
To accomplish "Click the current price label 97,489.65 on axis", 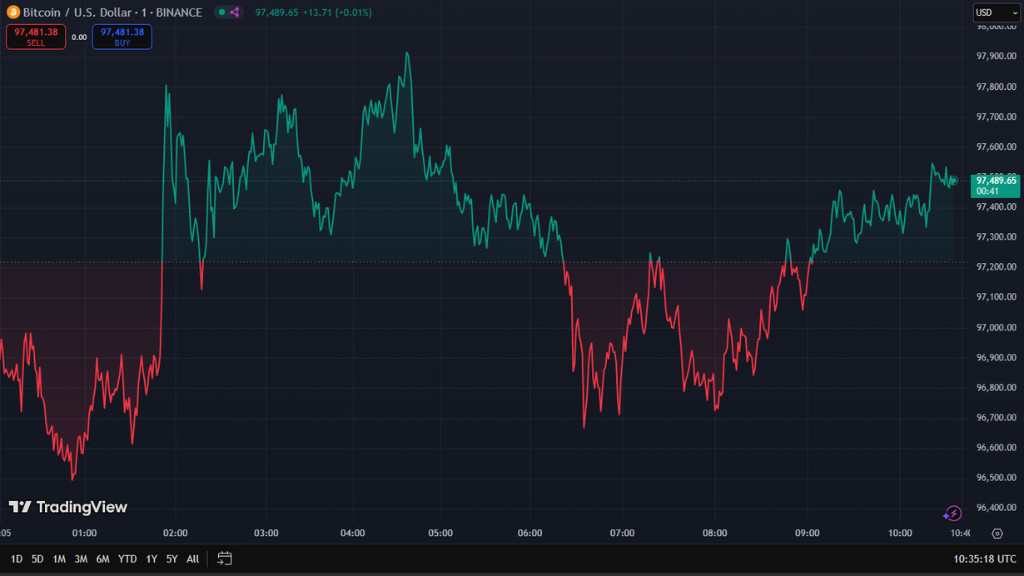I will point(995,180).
